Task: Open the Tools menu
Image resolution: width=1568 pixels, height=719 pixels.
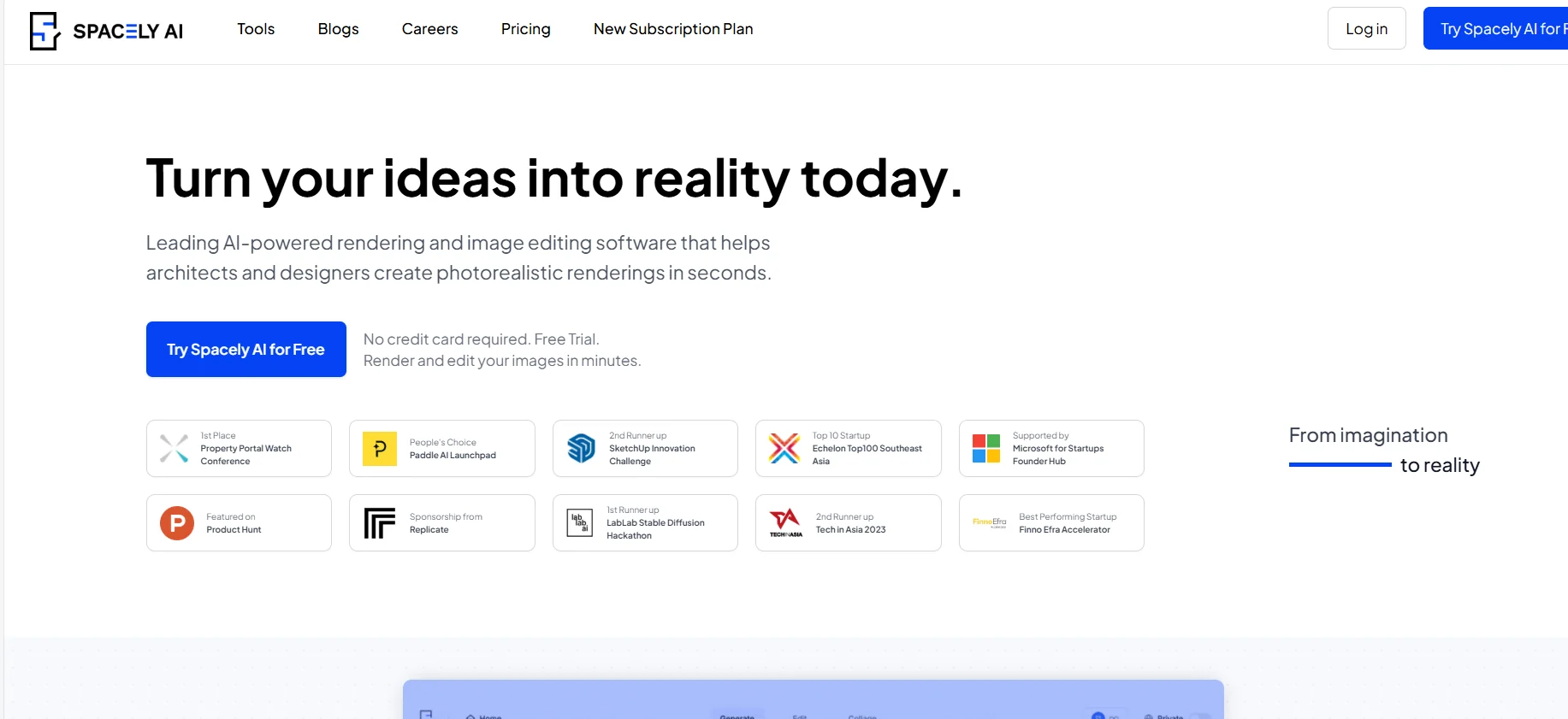Action: [x=256, y=29]
